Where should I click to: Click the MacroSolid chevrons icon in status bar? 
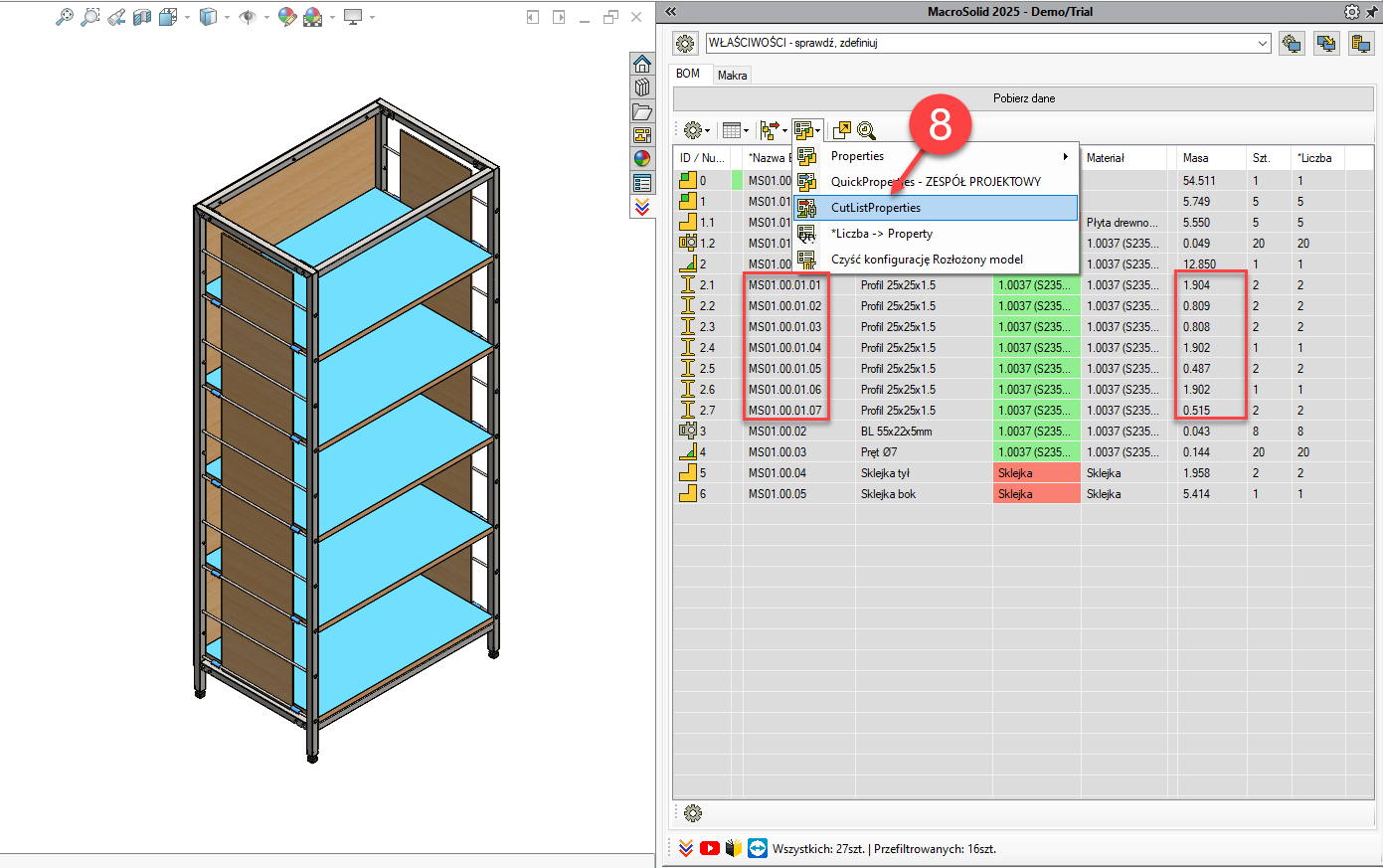[x=686, y=848]
